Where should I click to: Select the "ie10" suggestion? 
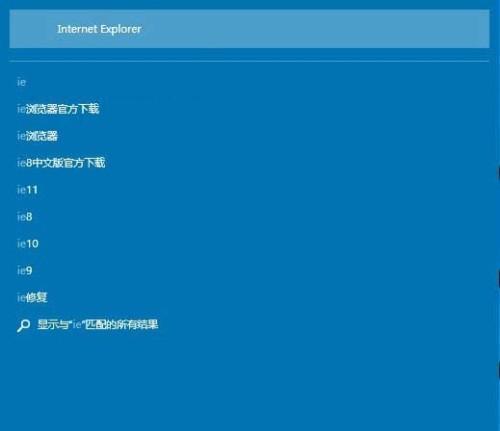28,244
